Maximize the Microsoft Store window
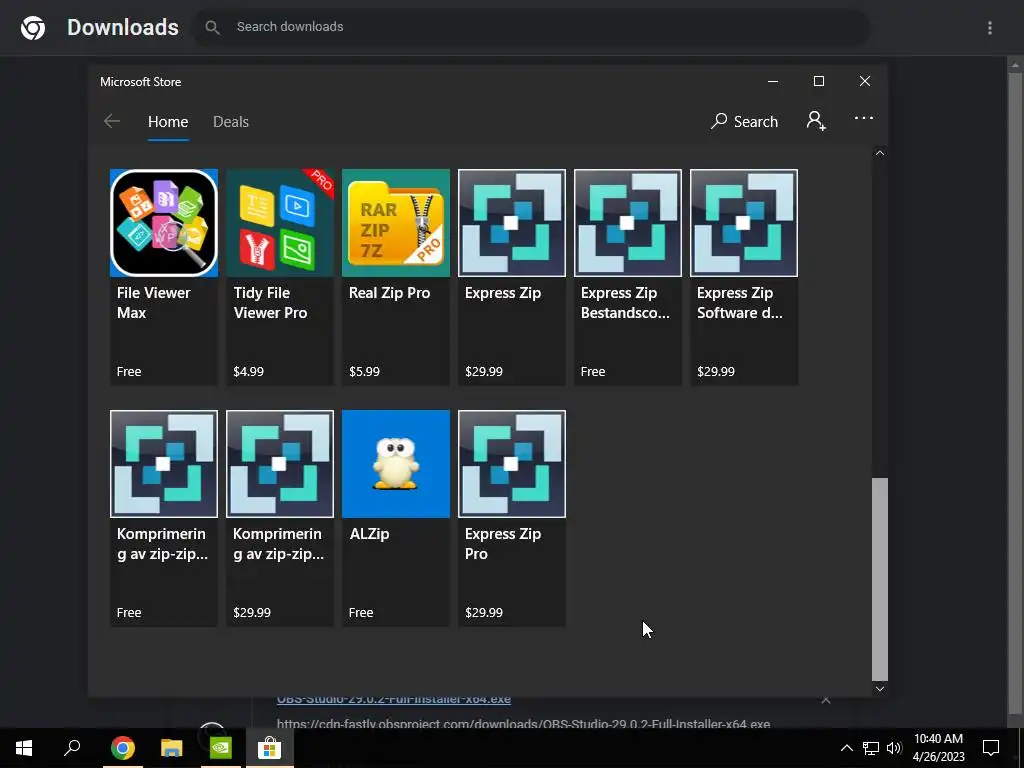The height and width of the screenshot is (768, 1024). [819, 81]
